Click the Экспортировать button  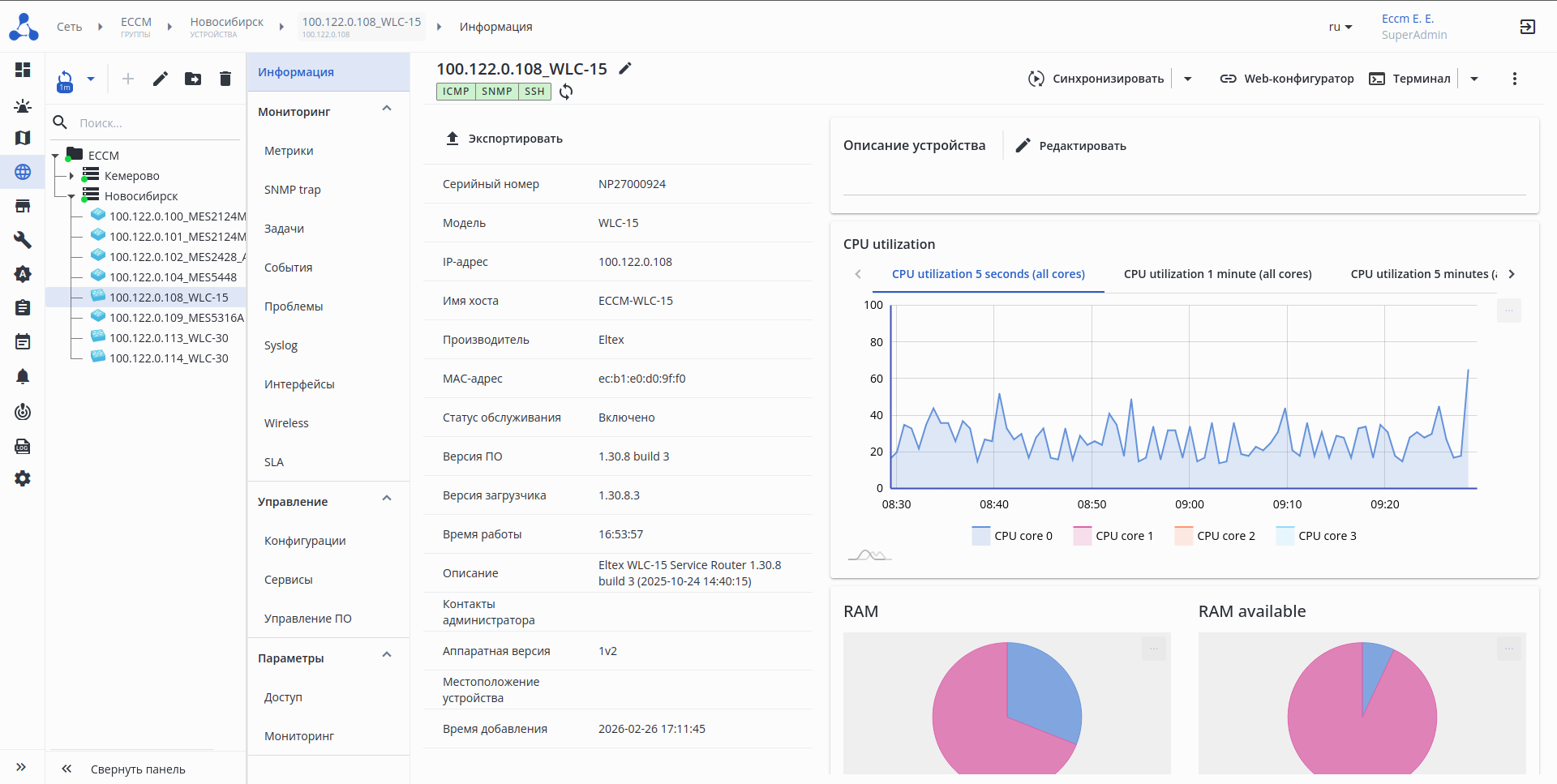pyautogui.click(x=504, y=139)
